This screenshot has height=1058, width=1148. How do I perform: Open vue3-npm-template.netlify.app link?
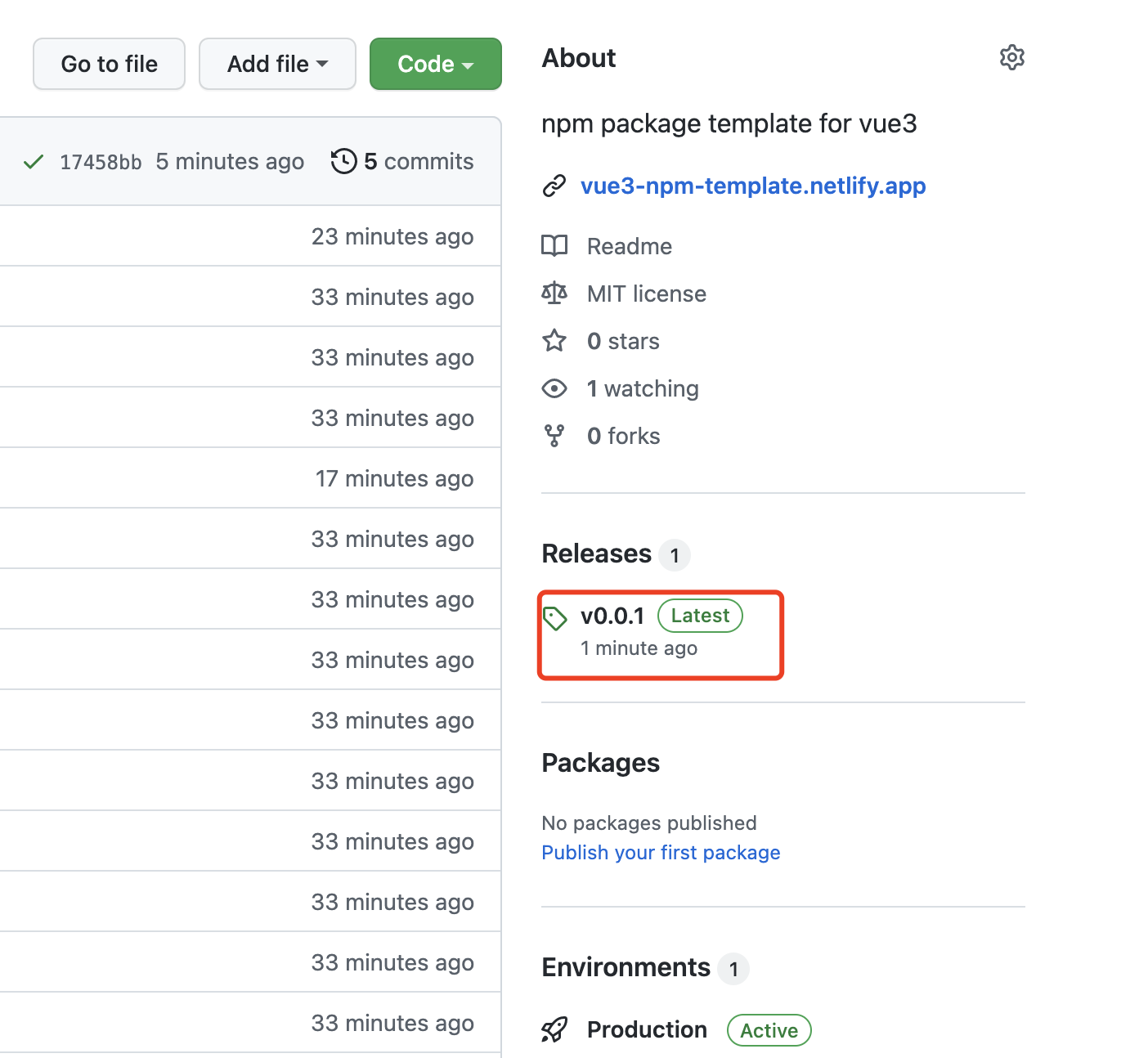(x=753, y=186)
